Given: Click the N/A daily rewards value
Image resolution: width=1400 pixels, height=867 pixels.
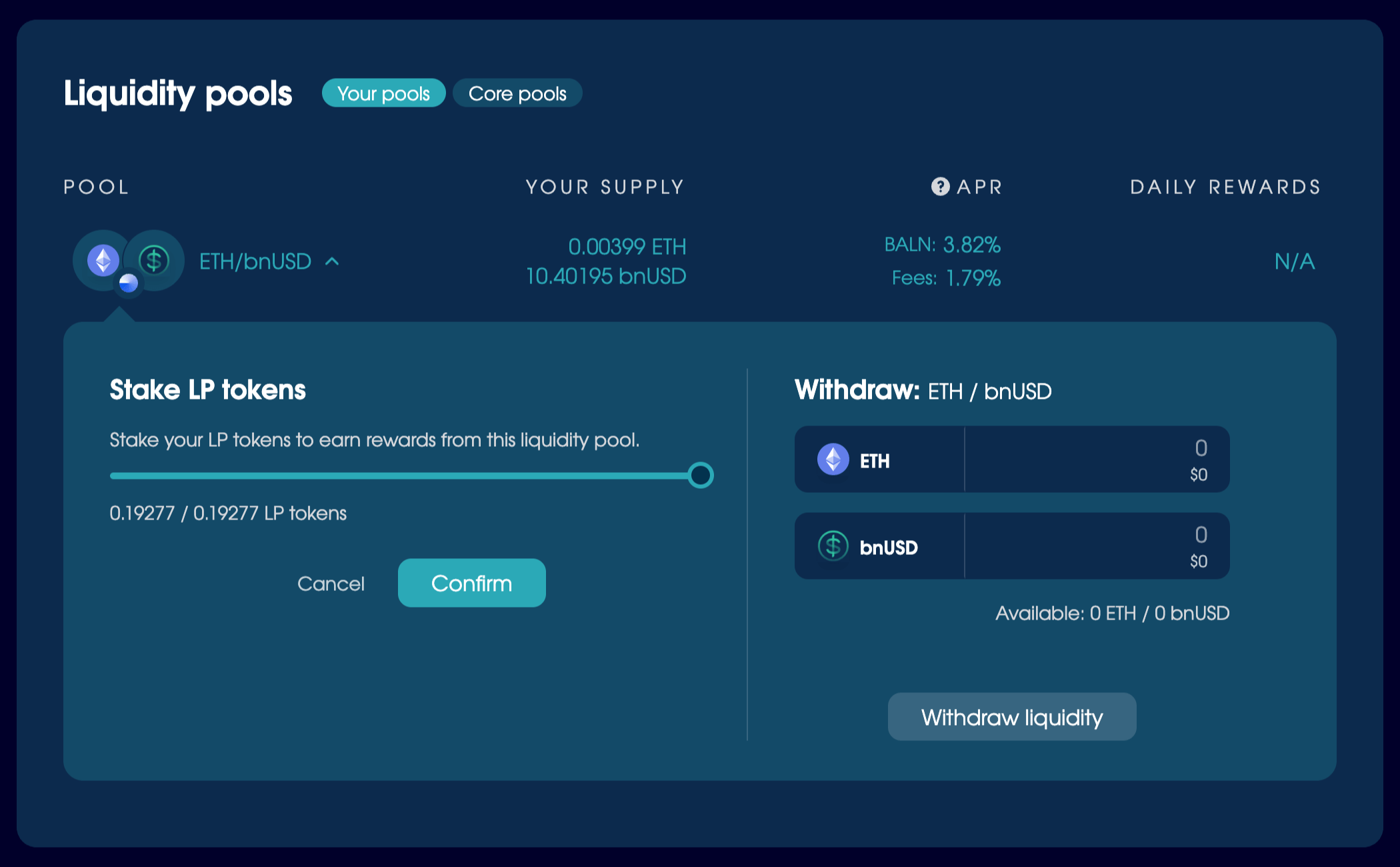Looking at the screenshot, I should tap(1294, 261).
